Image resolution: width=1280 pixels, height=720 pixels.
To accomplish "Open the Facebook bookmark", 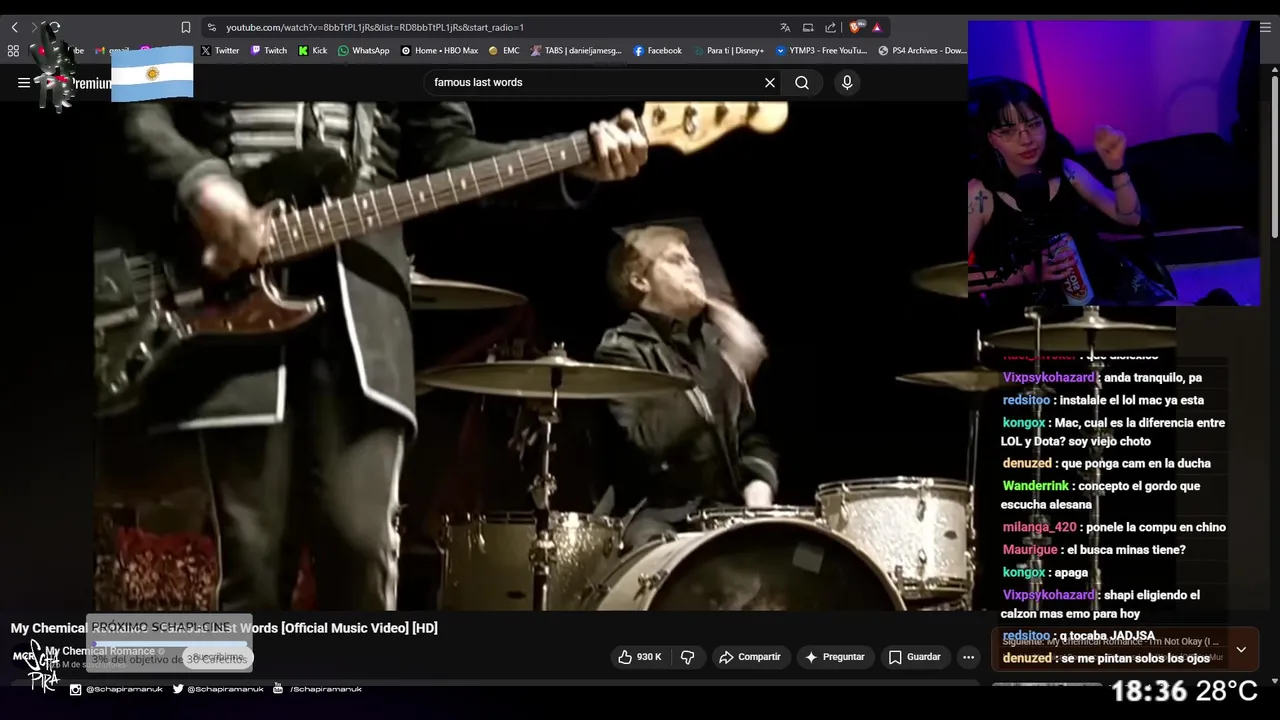I will point(658,50).
